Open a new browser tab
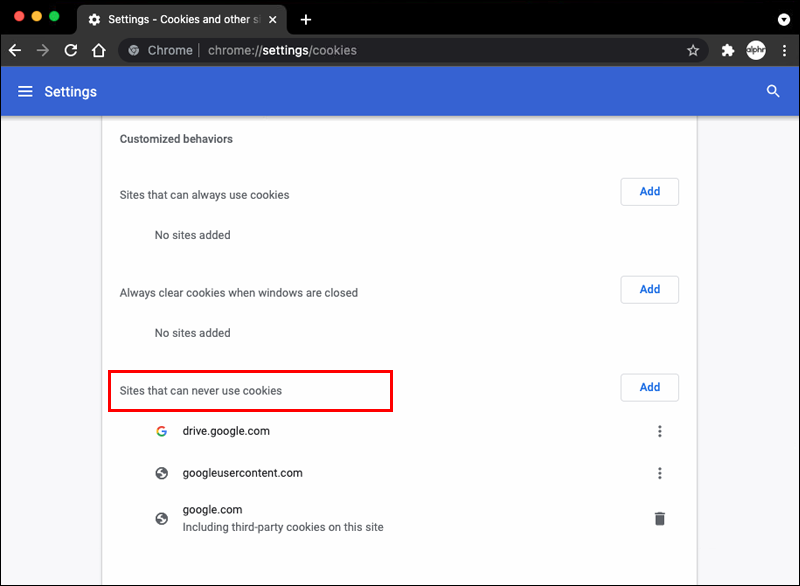The width and height of the screenshot is (800, 586). pyautogui.click(x=306, y=20)
